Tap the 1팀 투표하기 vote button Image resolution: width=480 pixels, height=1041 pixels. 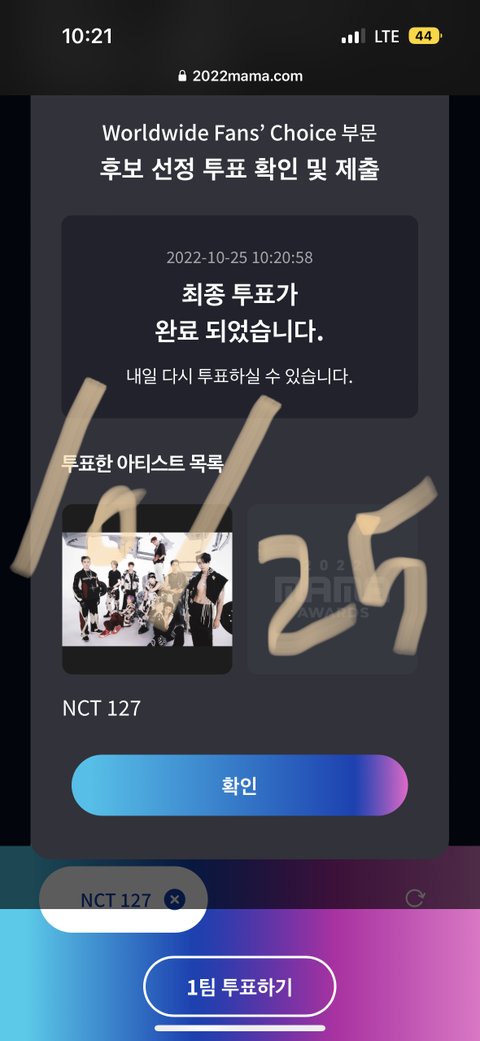[x=240, y=987]
